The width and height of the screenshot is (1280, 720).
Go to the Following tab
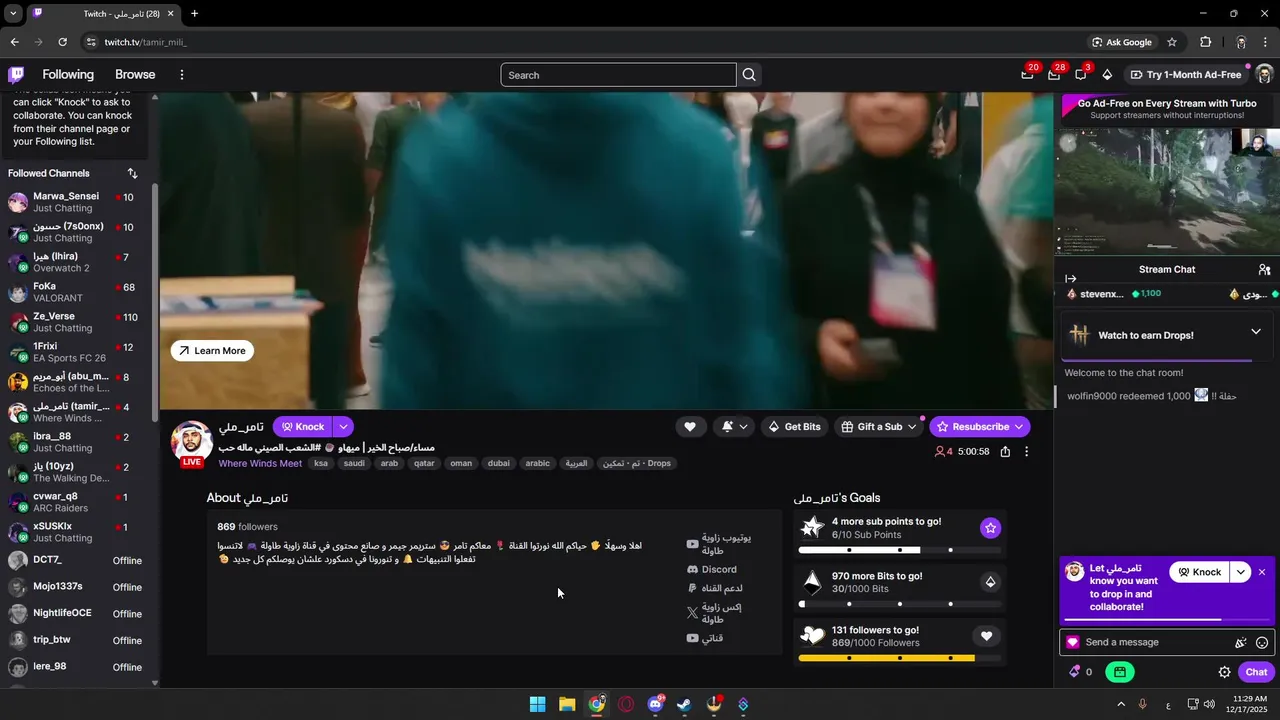tap(68, 75)
